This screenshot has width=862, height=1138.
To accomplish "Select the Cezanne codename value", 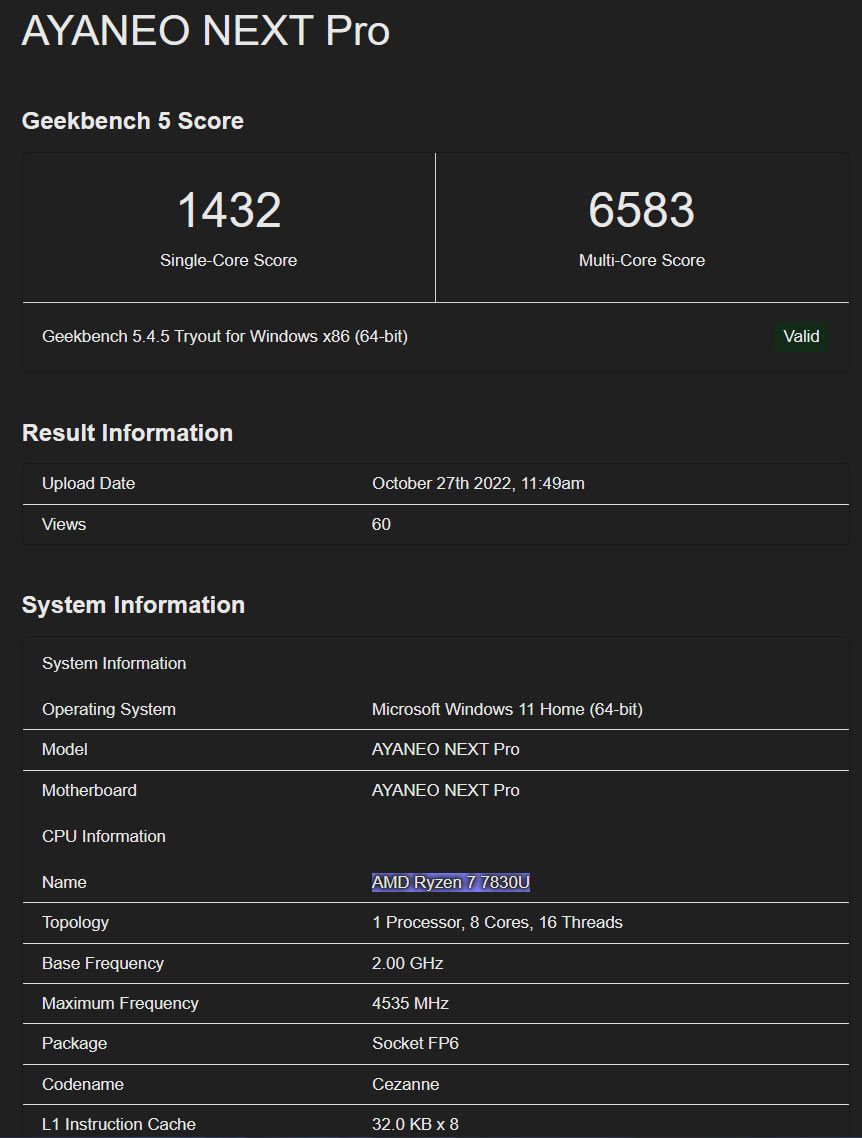I will (406, 1084).
